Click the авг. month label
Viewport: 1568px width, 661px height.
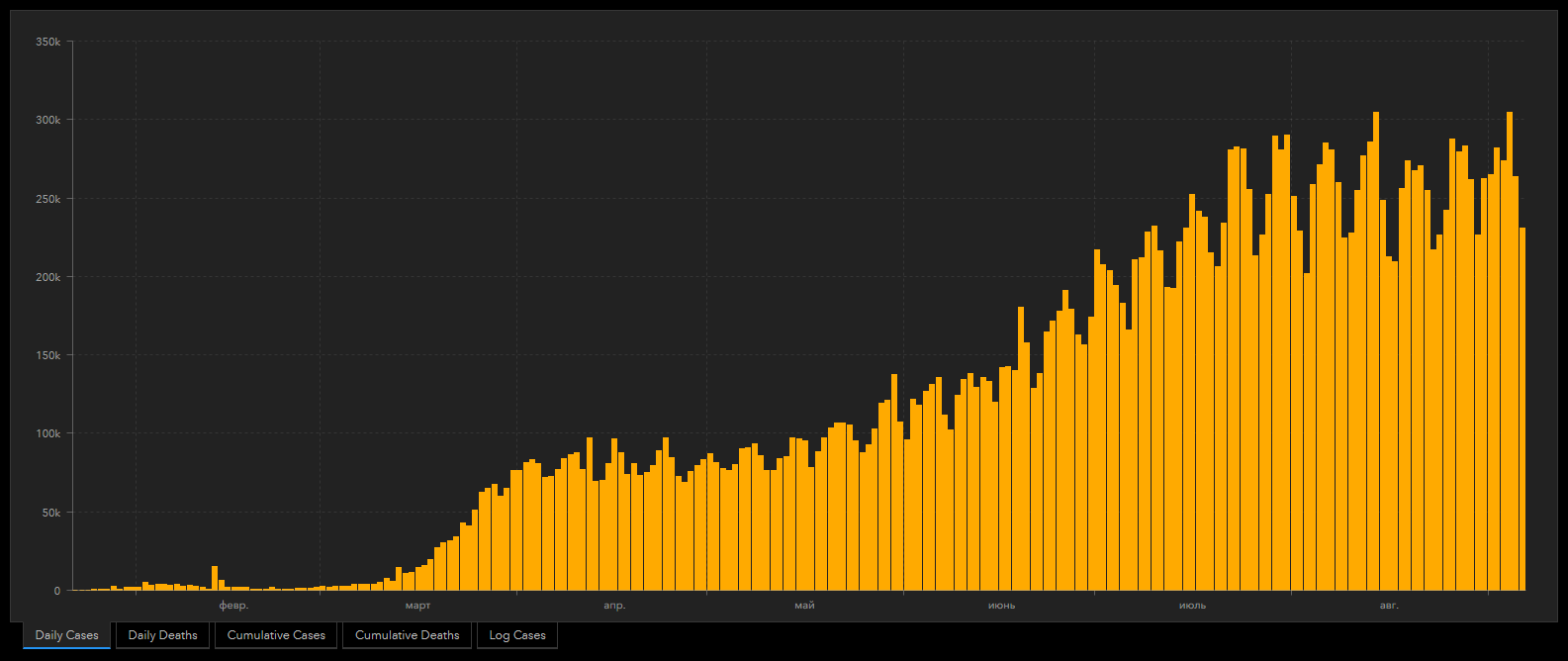(x=1389, y=606)
